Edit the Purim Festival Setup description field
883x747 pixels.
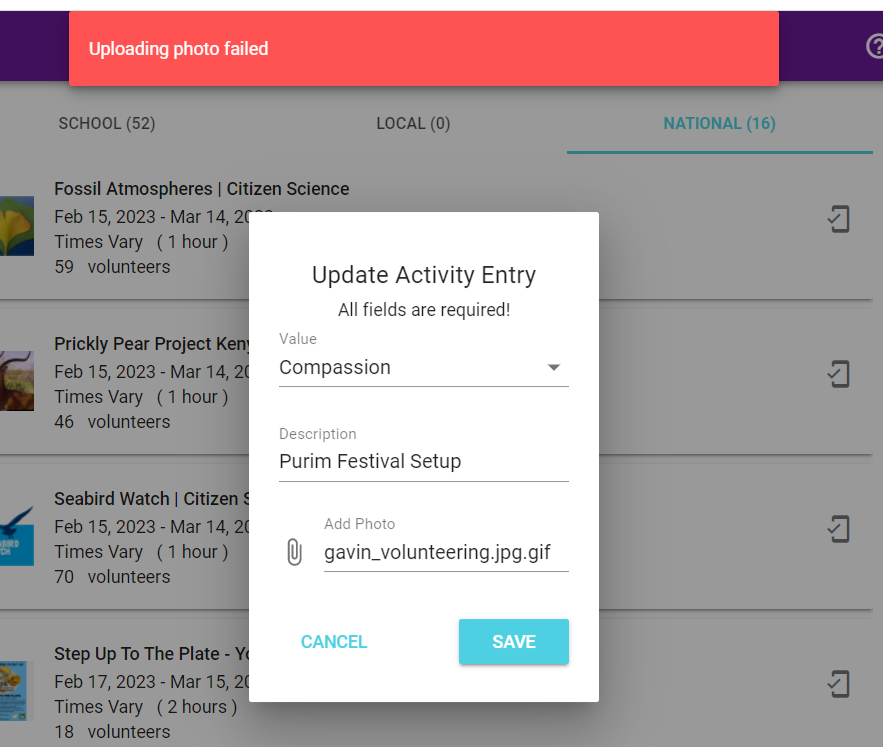[423, 461]
